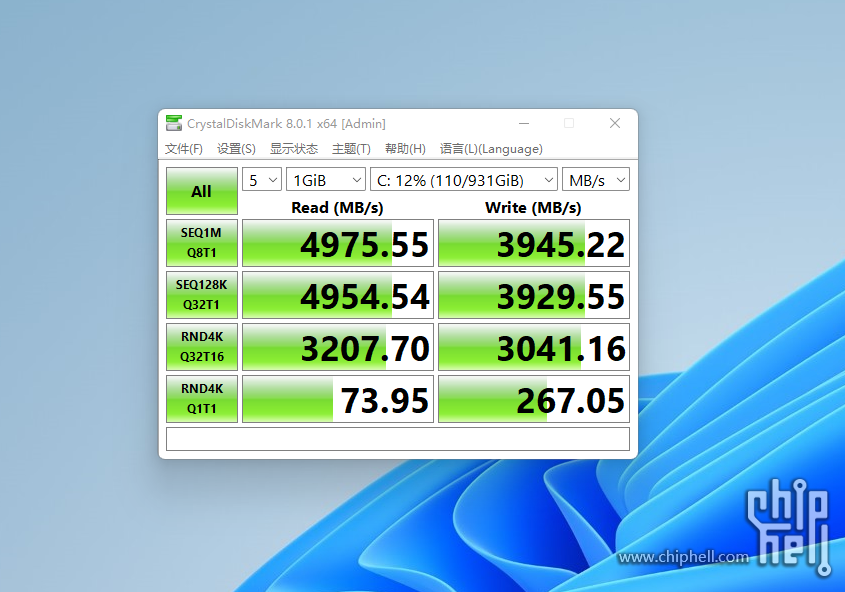Minimize the CrystalDiskMark window
This screenshot has width=845, height=592.
pos(524,123)
